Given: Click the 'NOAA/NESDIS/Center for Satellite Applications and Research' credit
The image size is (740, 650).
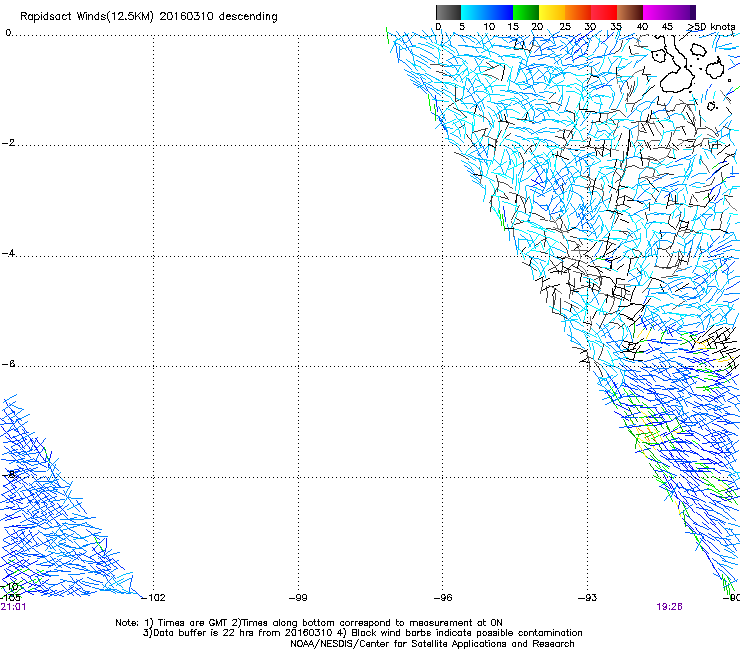Looking at the screenshot, I should [432, 644].
